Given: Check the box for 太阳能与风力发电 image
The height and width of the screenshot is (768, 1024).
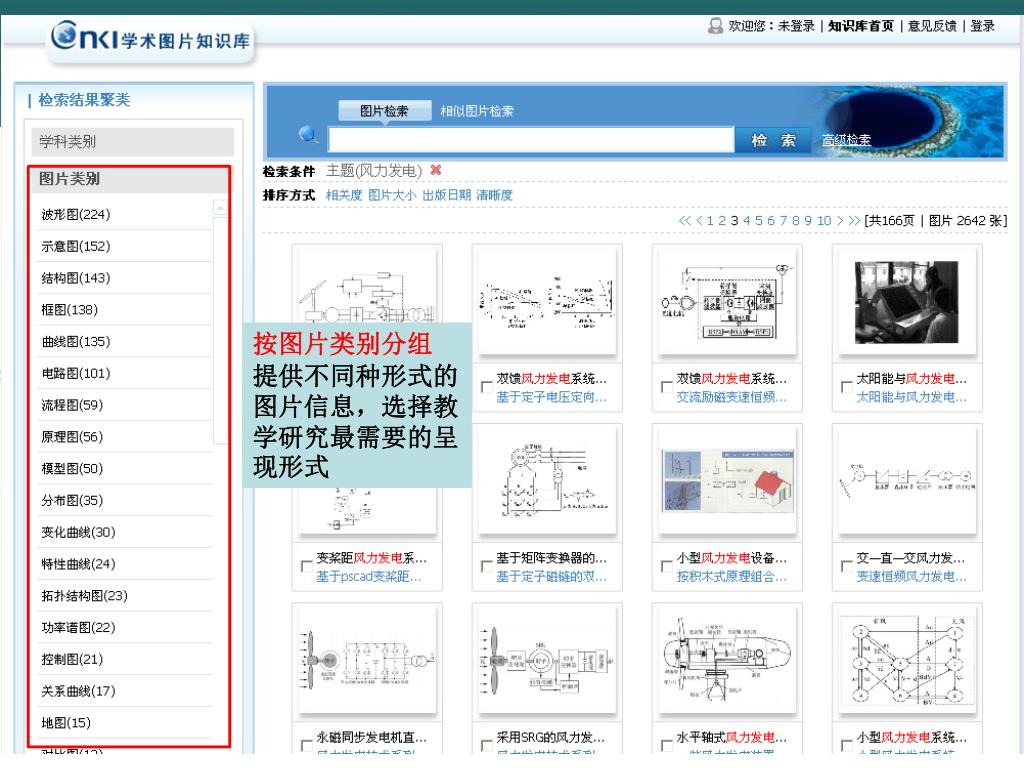Looking at the screenshot, I should pos(846,387).
